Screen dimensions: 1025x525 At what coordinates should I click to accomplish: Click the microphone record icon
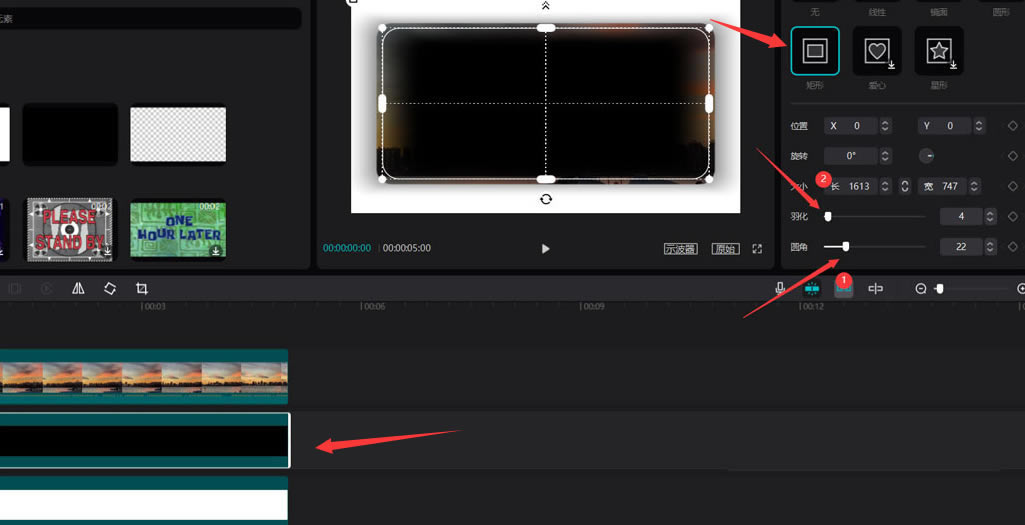[x=780, y=288]
